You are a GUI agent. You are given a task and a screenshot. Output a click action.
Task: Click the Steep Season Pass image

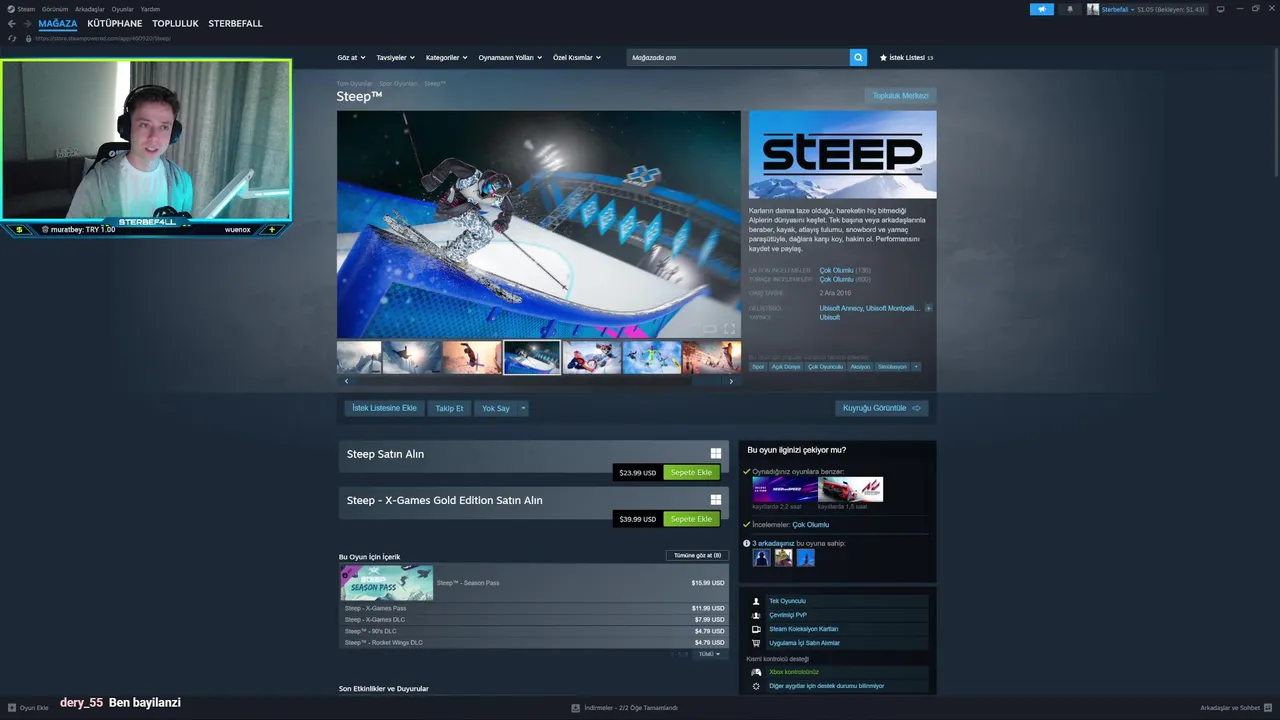pyautogui.click(x=386, y=583)
